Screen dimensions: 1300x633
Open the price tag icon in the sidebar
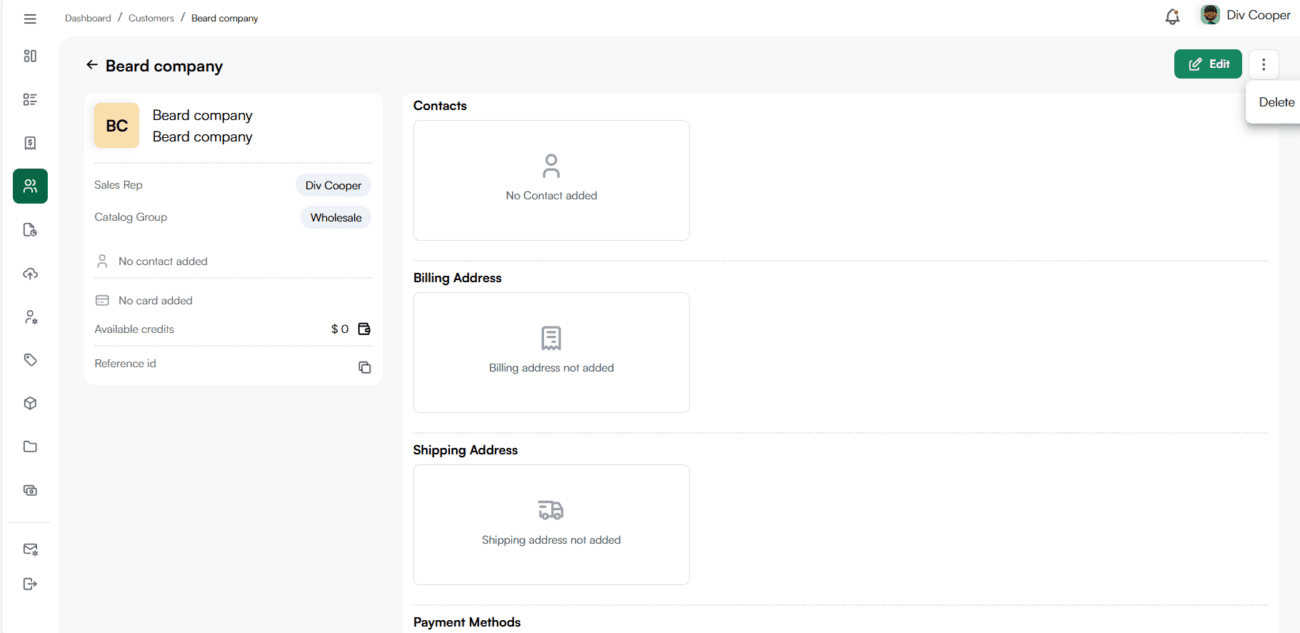point(30,360)
